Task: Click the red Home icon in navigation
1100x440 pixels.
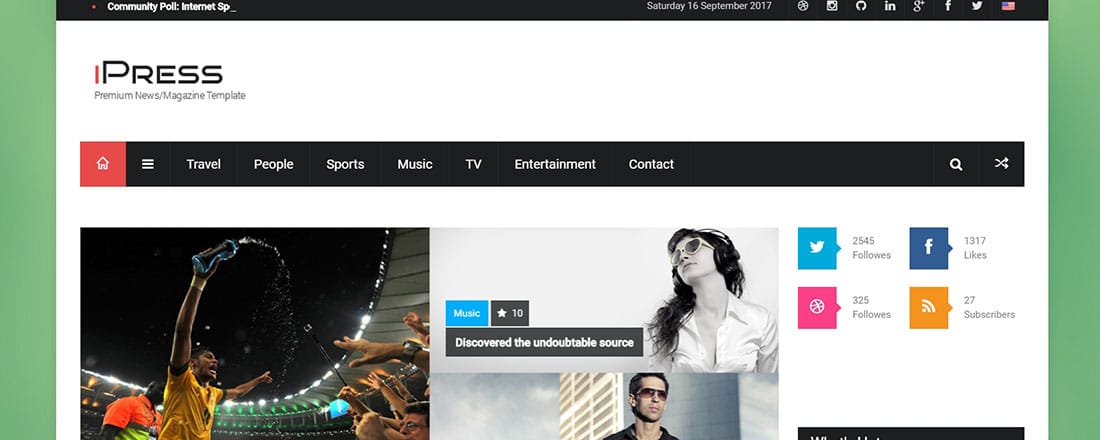Action: click(103, 164)
